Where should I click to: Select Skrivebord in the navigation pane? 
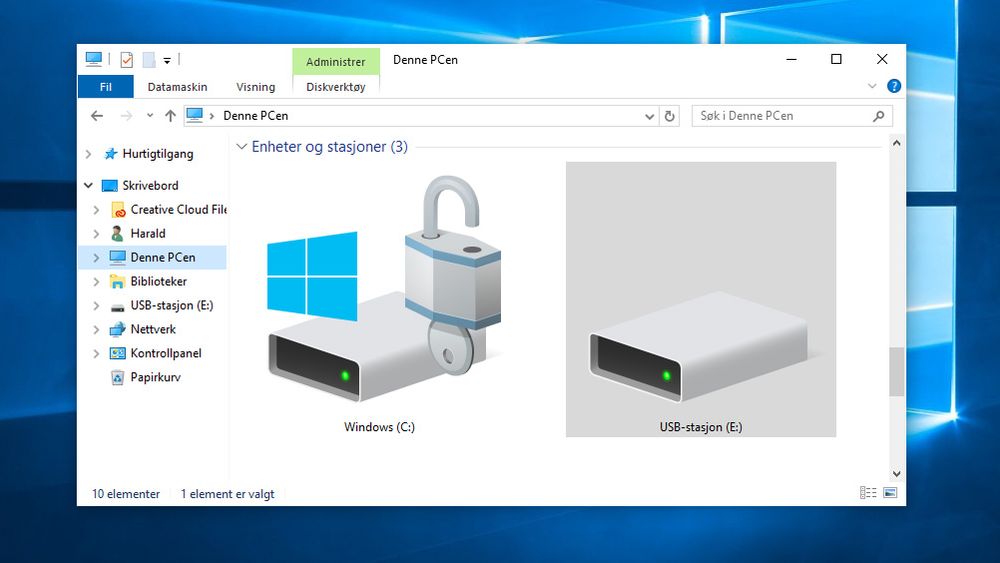pyautogui.click(x=151, y=186)
